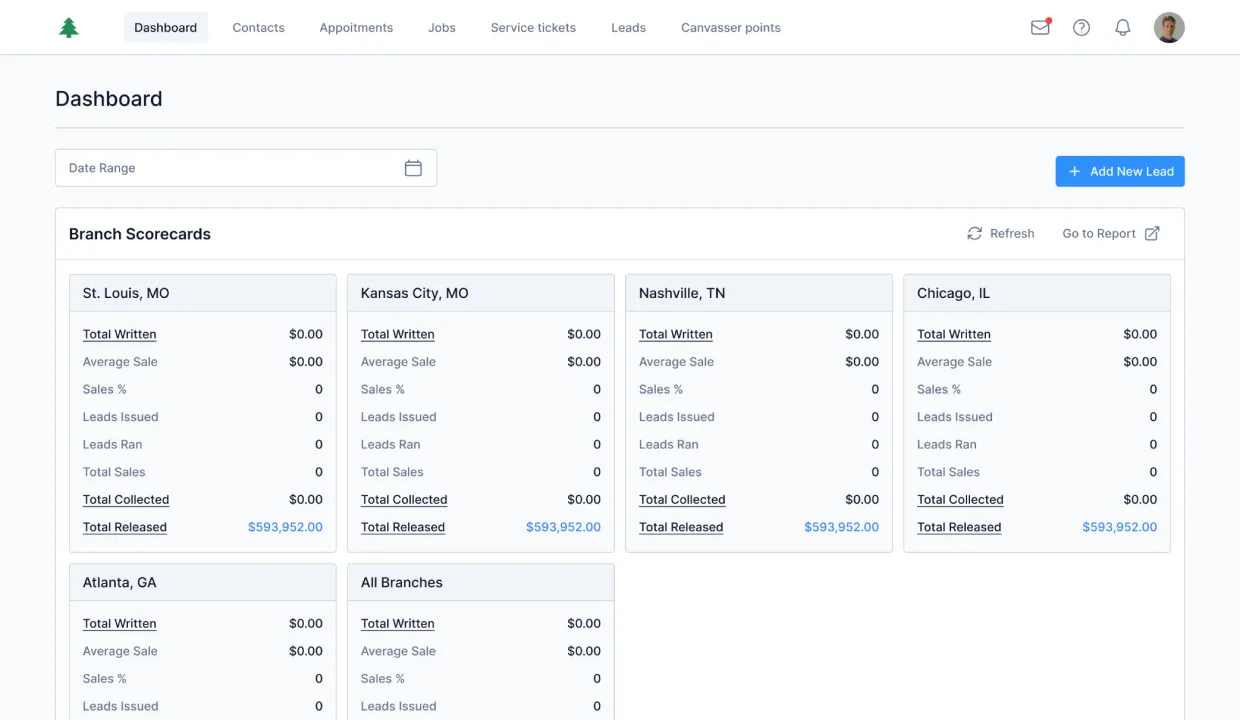Select the Kansas City, MO card header
Viewport: 1240px width, 720px height.
coord(481,293)
